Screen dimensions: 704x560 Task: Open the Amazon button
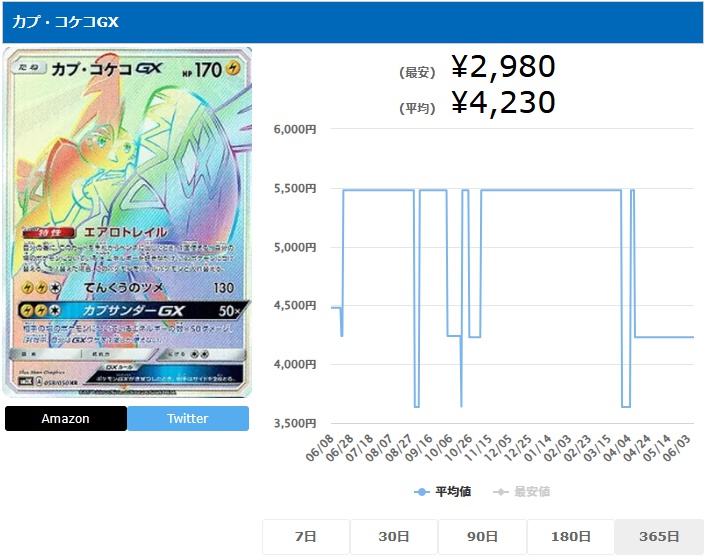tap(66, 419)
